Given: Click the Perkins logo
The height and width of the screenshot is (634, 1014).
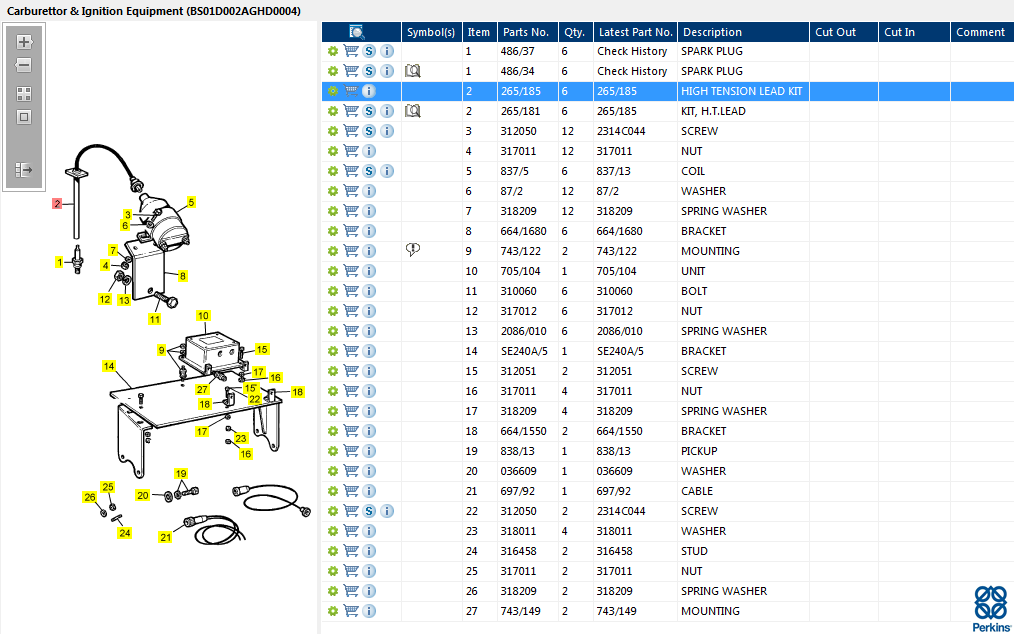Looking at the screenshot, I should click(x=990, y=609).
